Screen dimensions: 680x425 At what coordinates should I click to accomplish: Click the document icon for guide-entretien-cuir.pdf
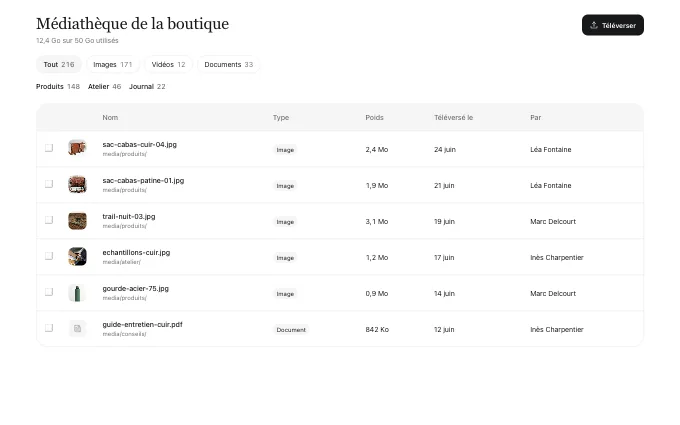coord(77,329)
